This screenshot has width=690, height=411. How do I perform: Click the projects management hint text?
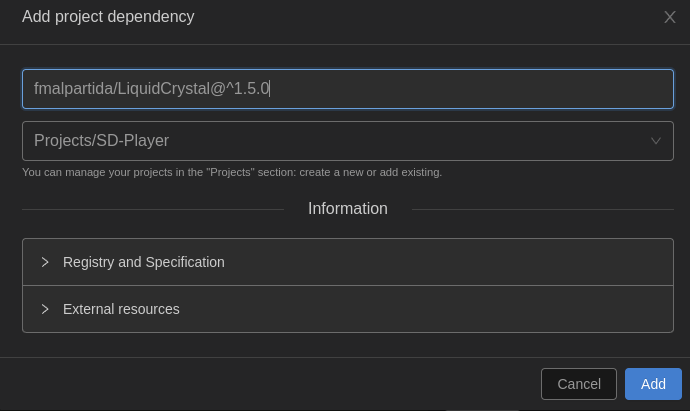[x=232, y=172]
